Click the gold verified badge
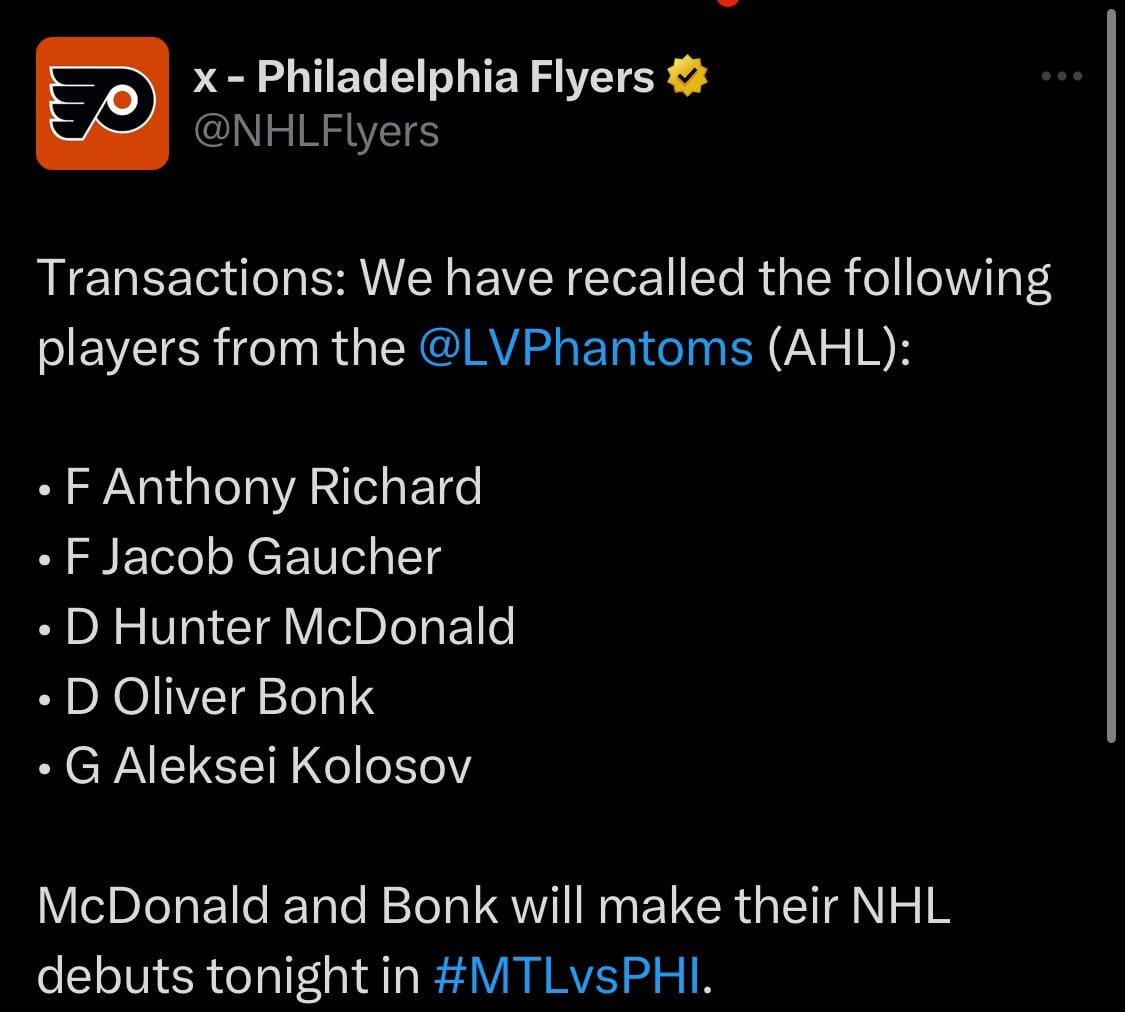This screenshot has height=1012, width=1125. pyautogui.click(x=686, y=77)
